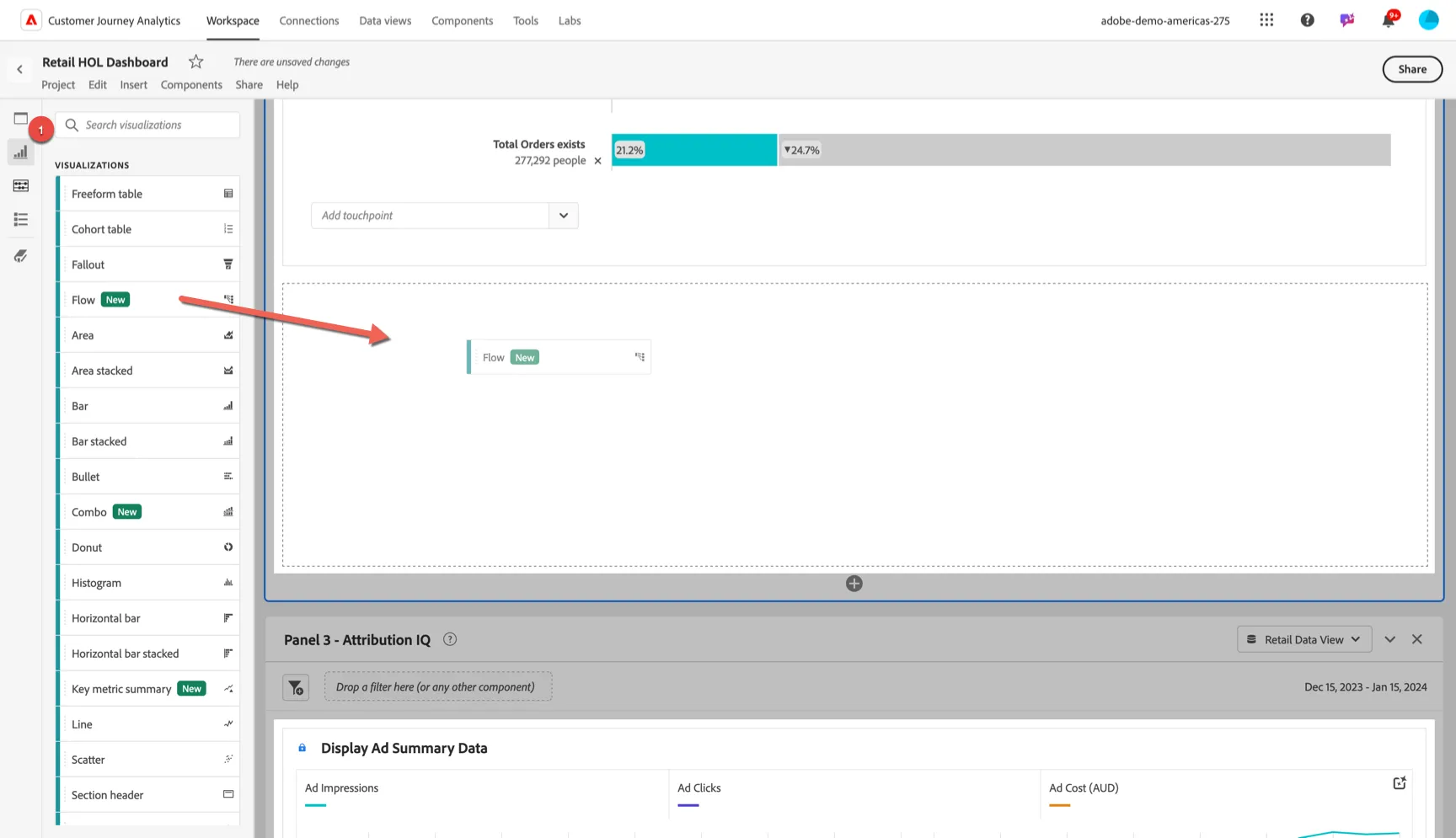
Task: Select the Key metric summary visualization
Action: pyautogui.click(x=148, y=689)
